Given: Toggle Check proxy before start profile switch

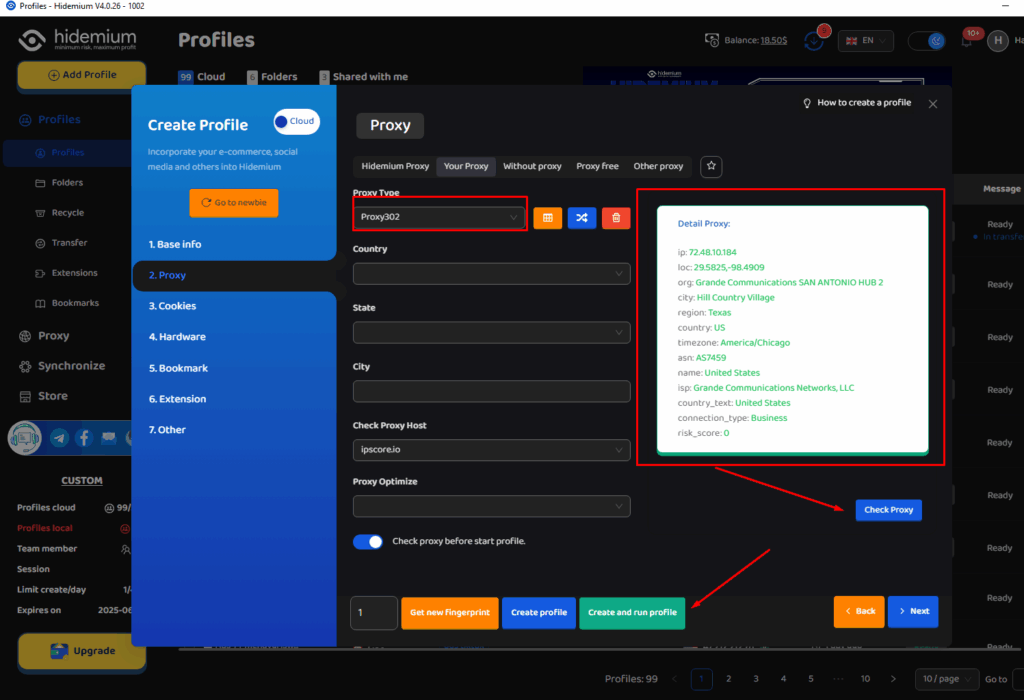Looking at the screenshot, I should [368, 541].
